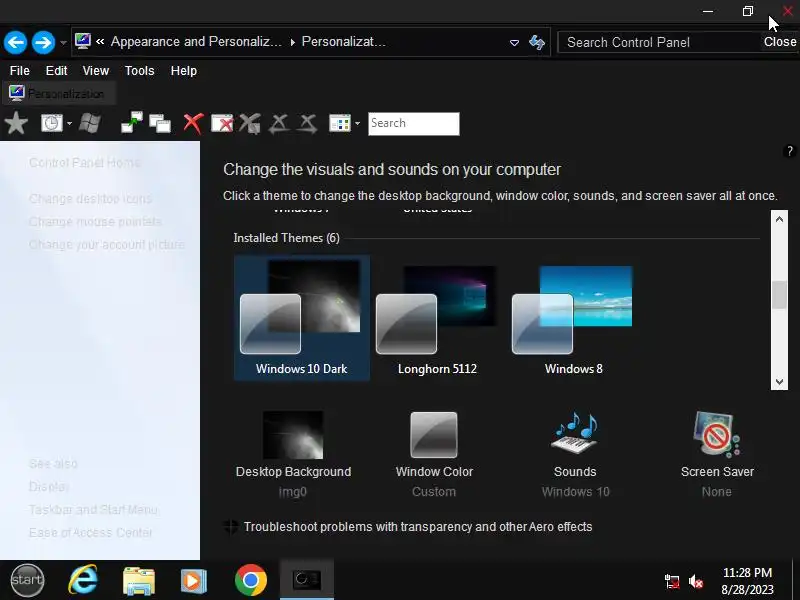Image resolution: width=800 pixels, height=600 pixels.
Task: Open Google Chrome from taskbar
Action: 251,580
